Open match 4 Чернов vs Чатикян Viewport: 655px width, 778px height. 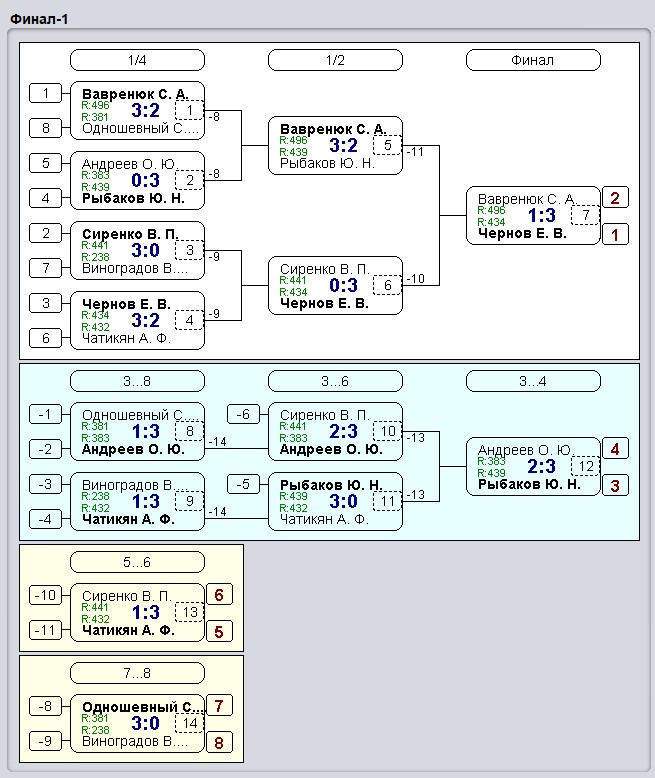point(137,321)
